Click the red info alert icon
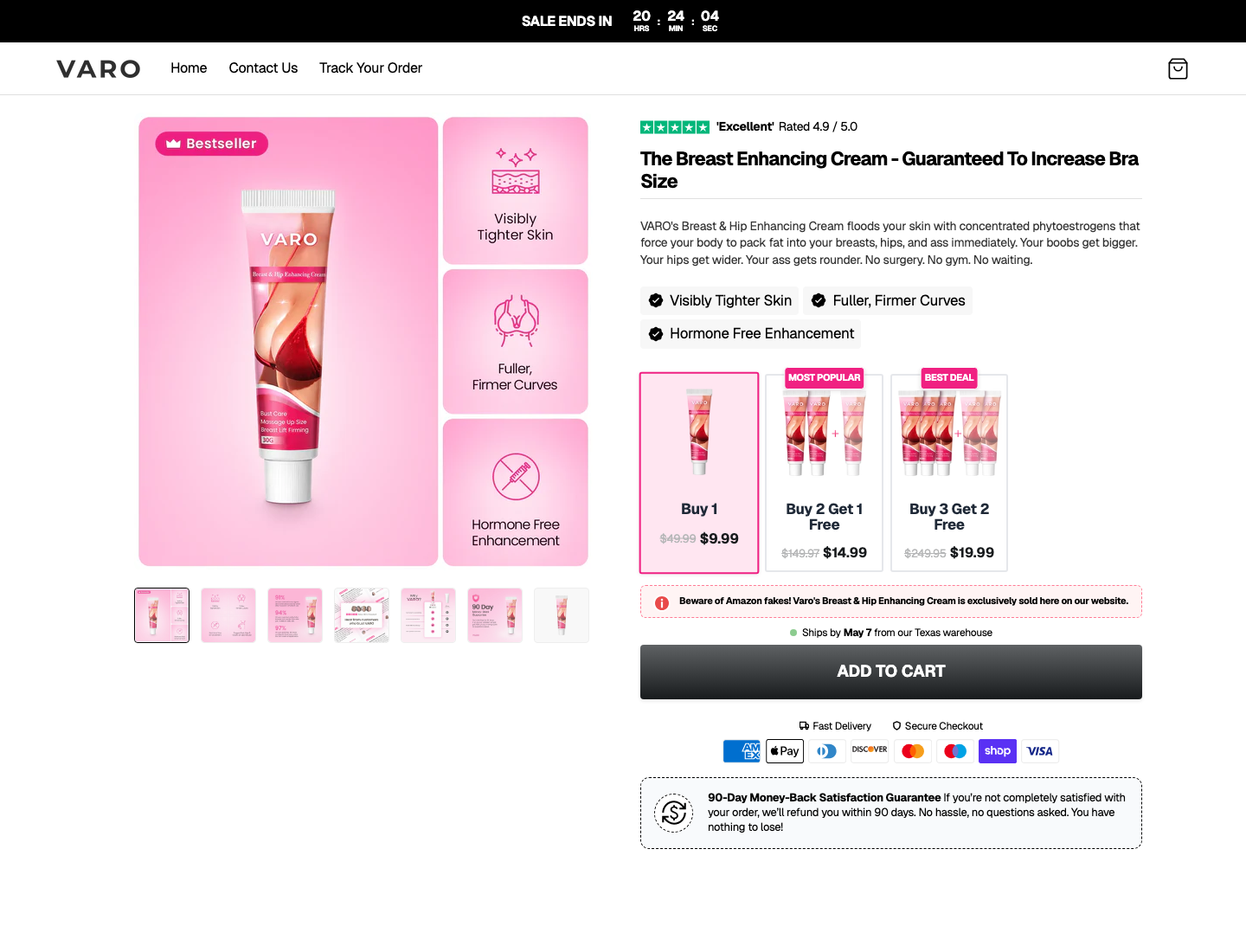 click(662, 603)
